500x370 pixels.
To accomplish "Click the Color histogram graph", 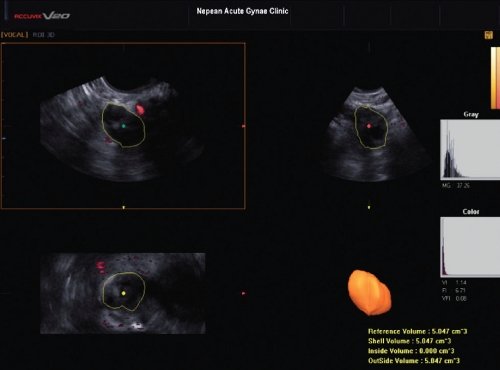I will [470, 247].
